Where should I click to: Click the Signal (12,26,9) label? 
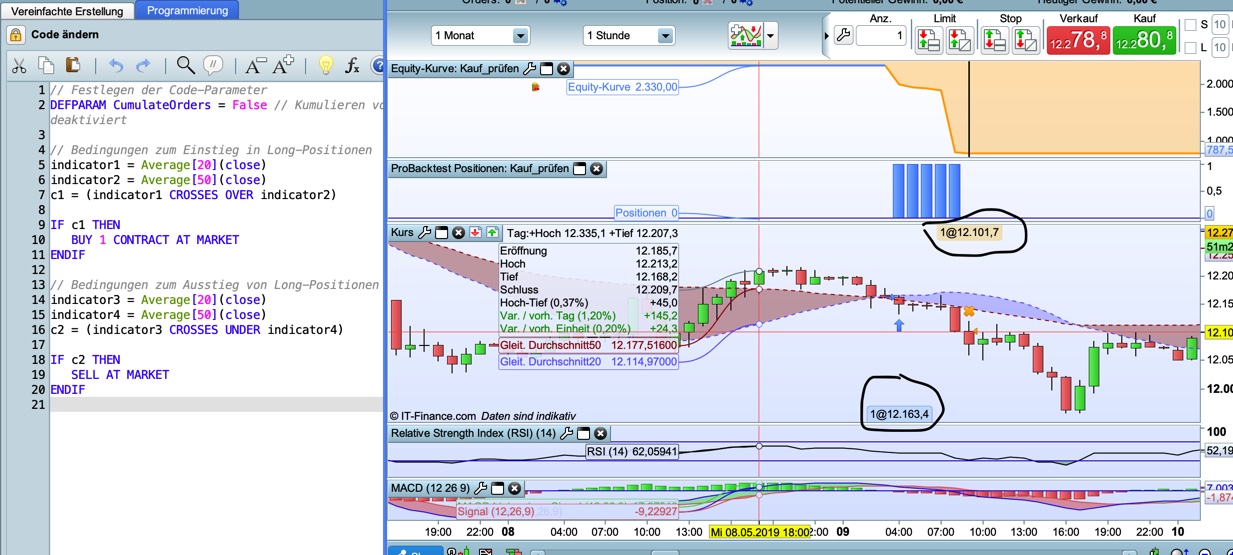568,511
